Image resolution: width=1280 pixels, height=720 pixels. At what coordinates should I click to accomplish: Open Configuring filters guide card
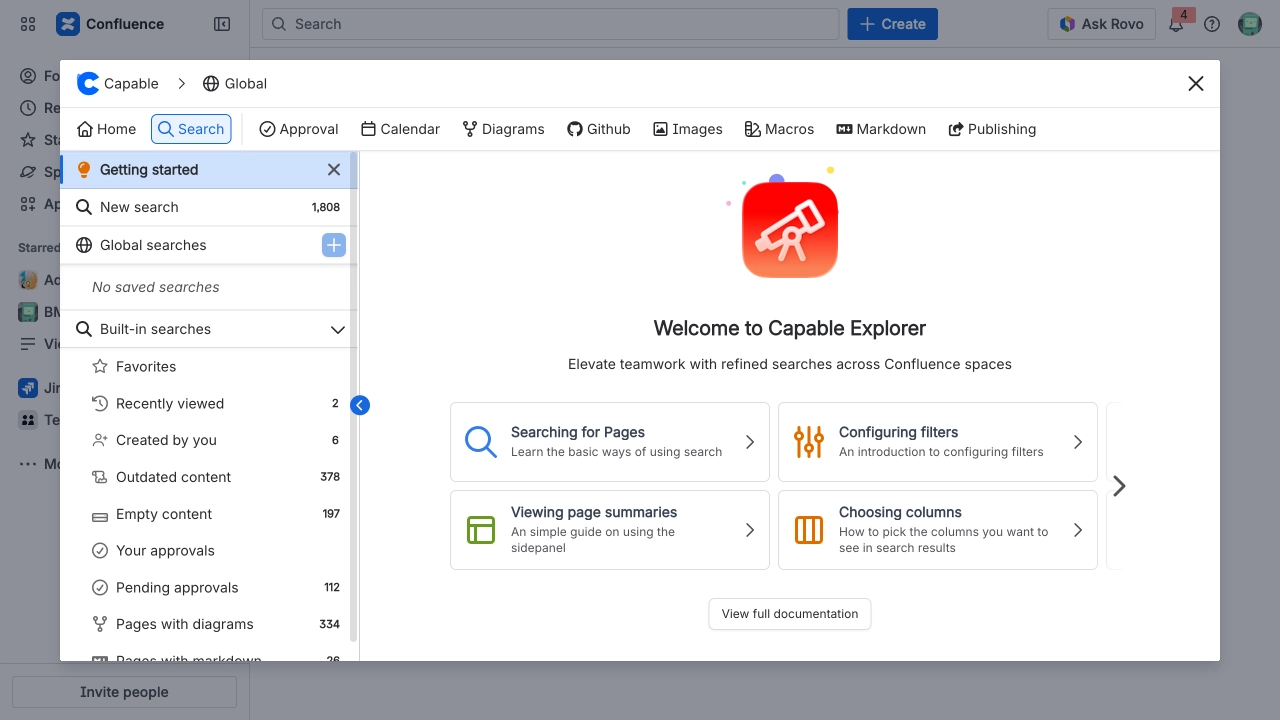(938, 442)
